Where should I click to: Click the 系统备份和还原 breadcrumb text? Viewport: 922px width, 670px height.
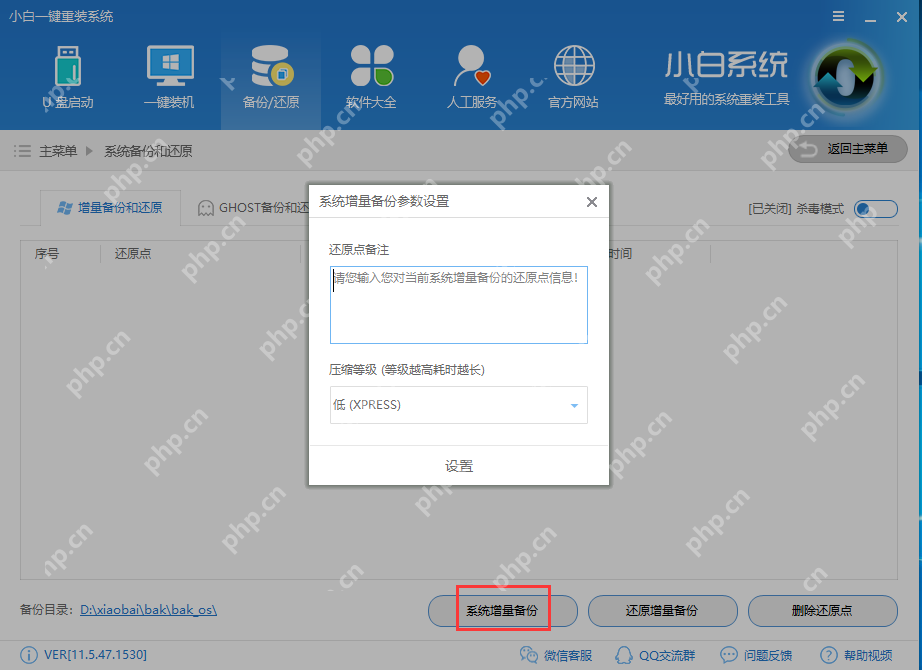148,151
